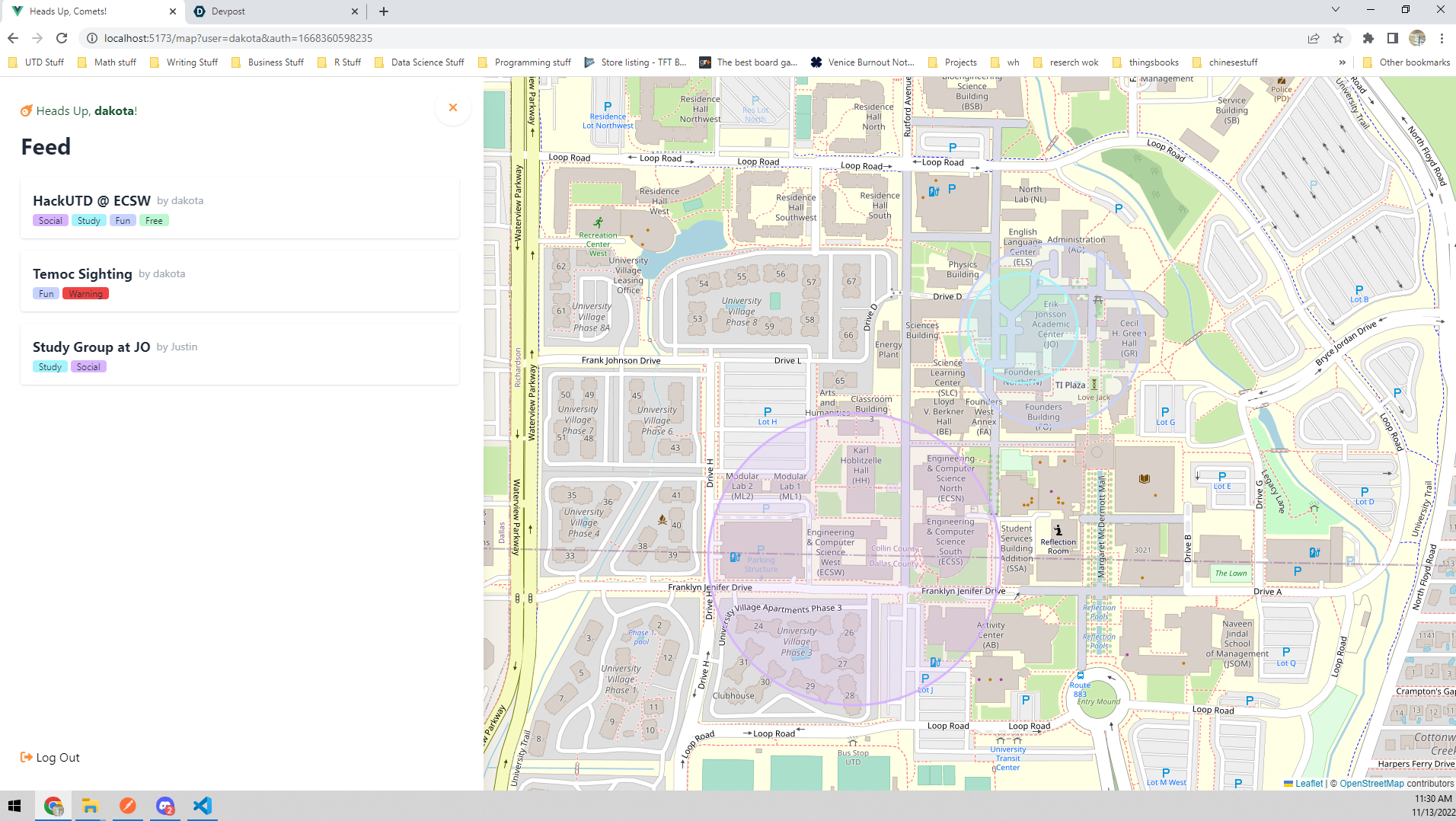Click the taskbar clock and date
Viewport: 1456px width, 821px height.
pos(1432,806)
